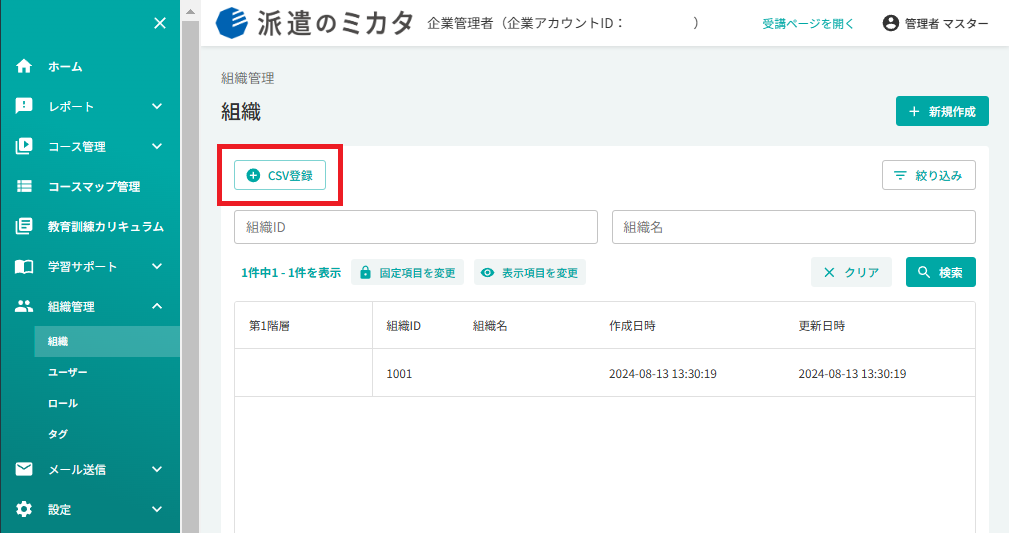
Task: Click the settings gear icon
Action: [x=24, y=509]
